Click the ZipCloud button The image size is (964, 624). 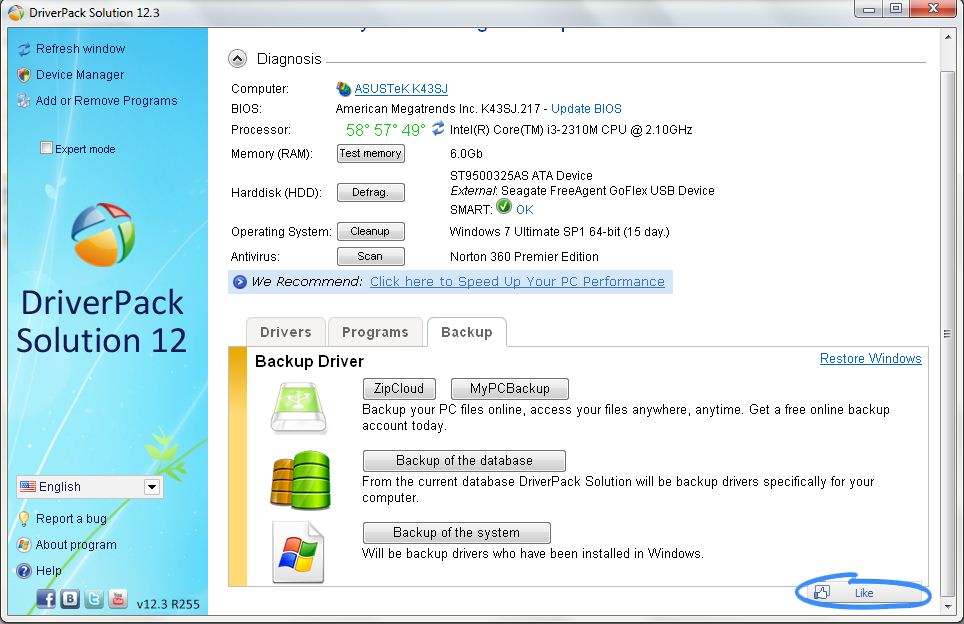tap(399, 389)
